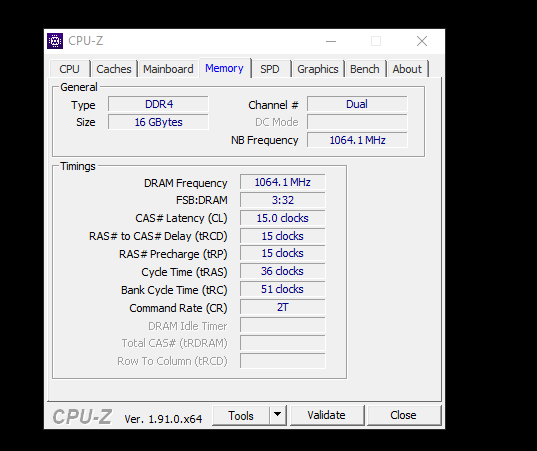Open the Graphics tab
537x451 pixels.
tap(318, 69)
